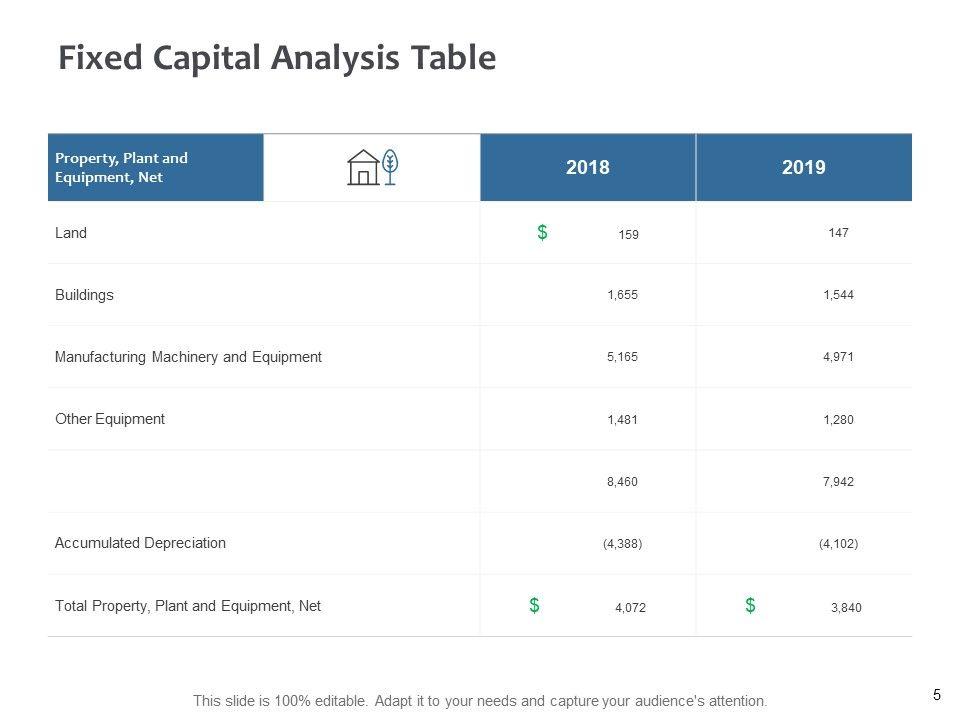Select the '100% editable' footer text
Screen dimensions: 960x720
[480, 701]
